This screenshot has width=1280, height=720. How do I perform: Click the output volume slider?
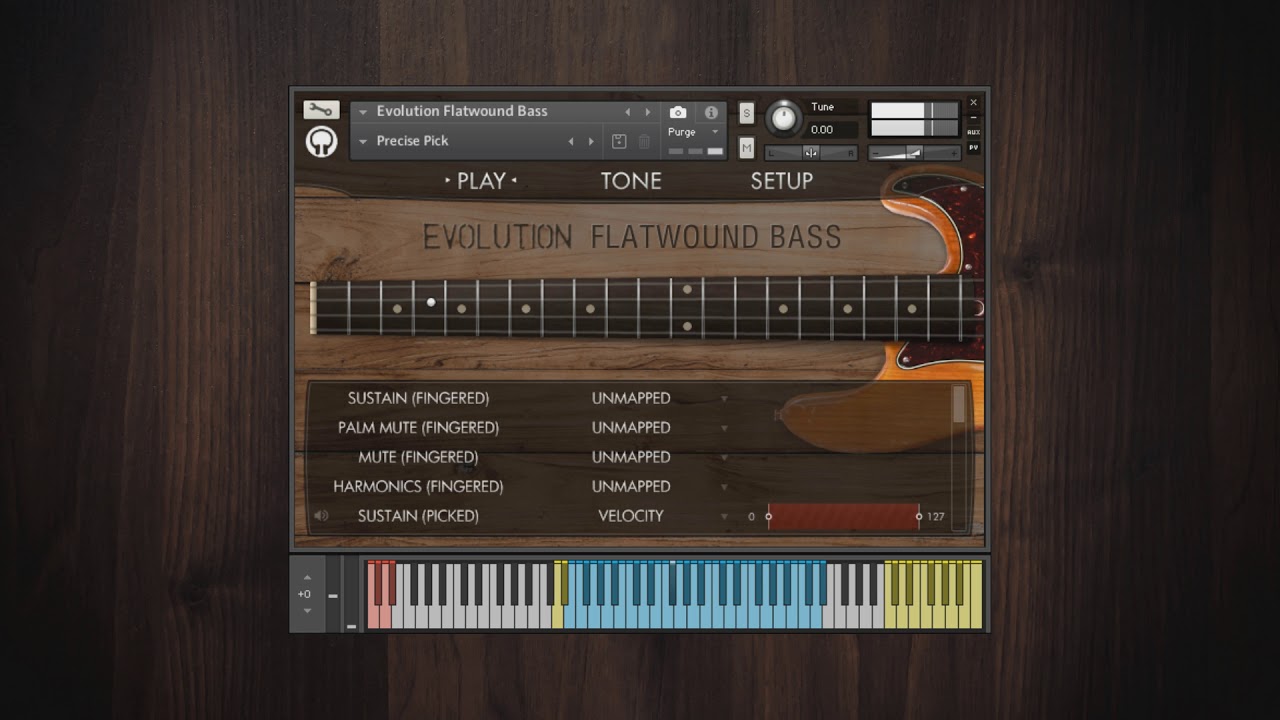click(x=914, y=152)
